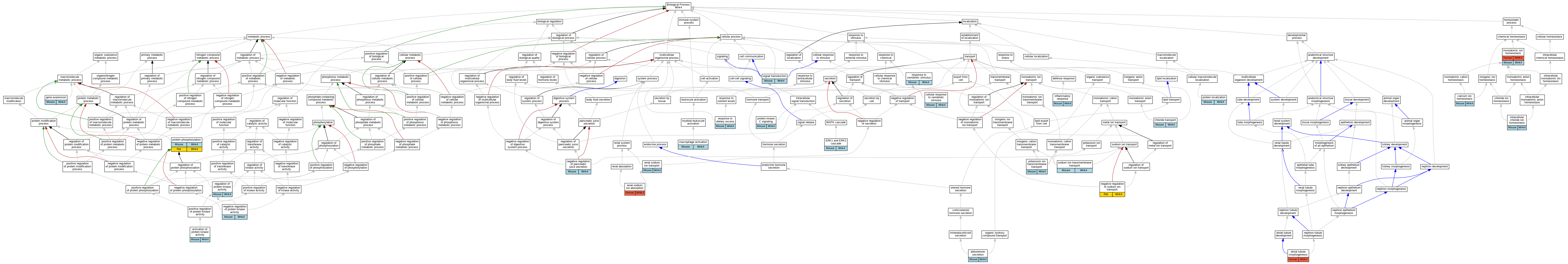Select the 'animal organ development' node
1568x264 pixels.
pos(1391,99)
